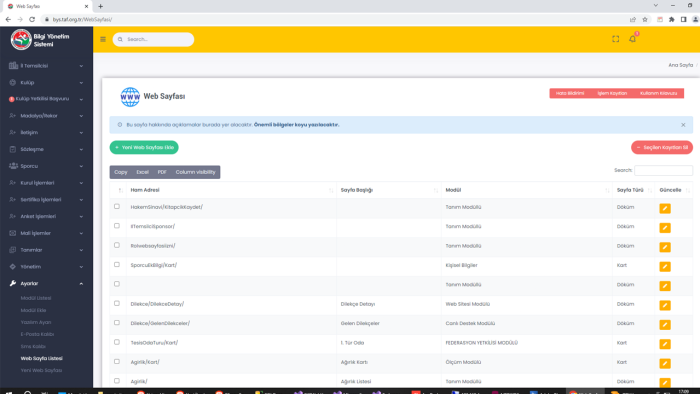Sort table by Modül column
The image size is (700, 394).
point(527,190)
